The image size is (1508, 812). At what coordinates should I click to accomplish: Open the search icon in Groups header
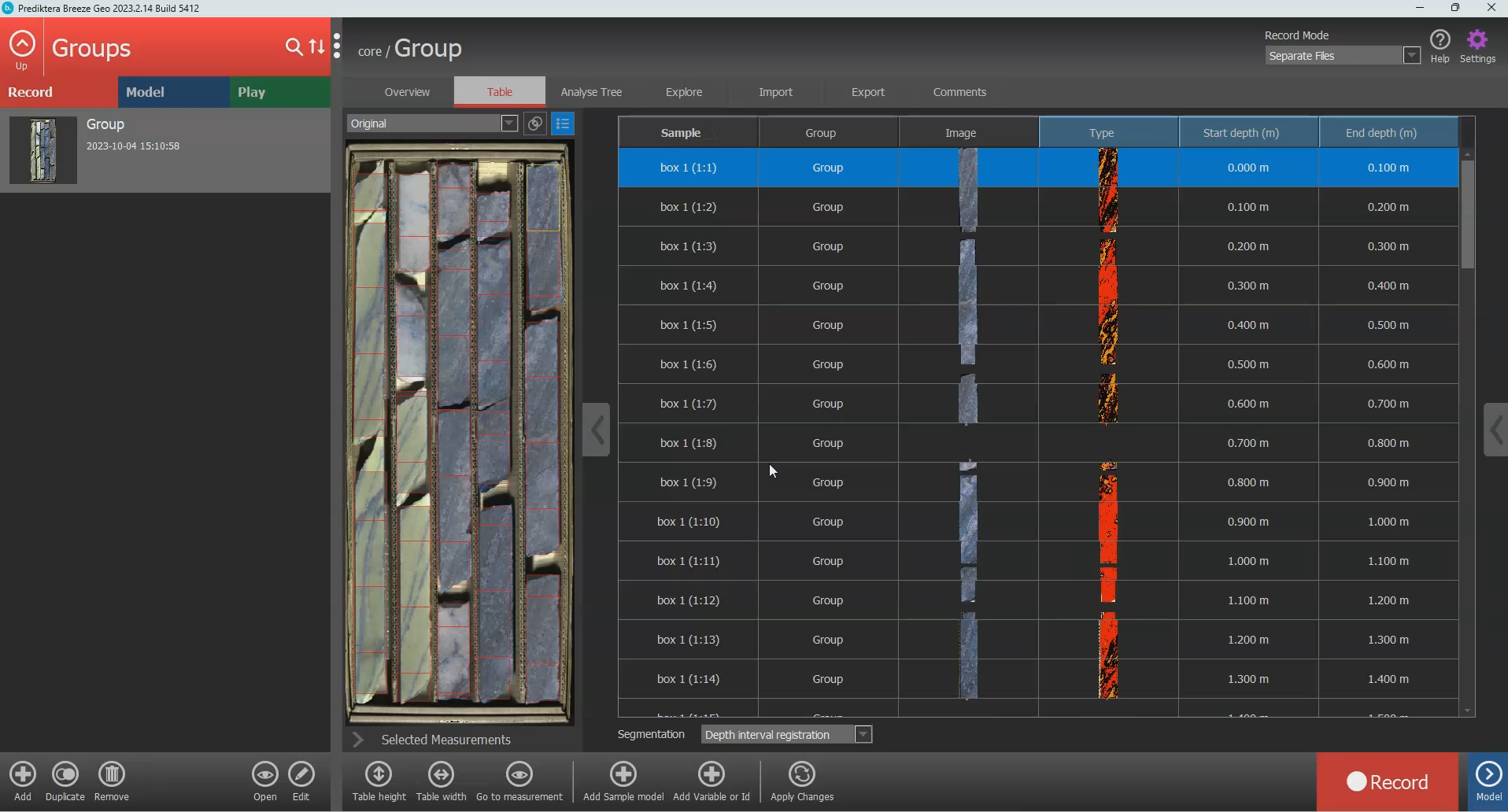click(294, 47)
